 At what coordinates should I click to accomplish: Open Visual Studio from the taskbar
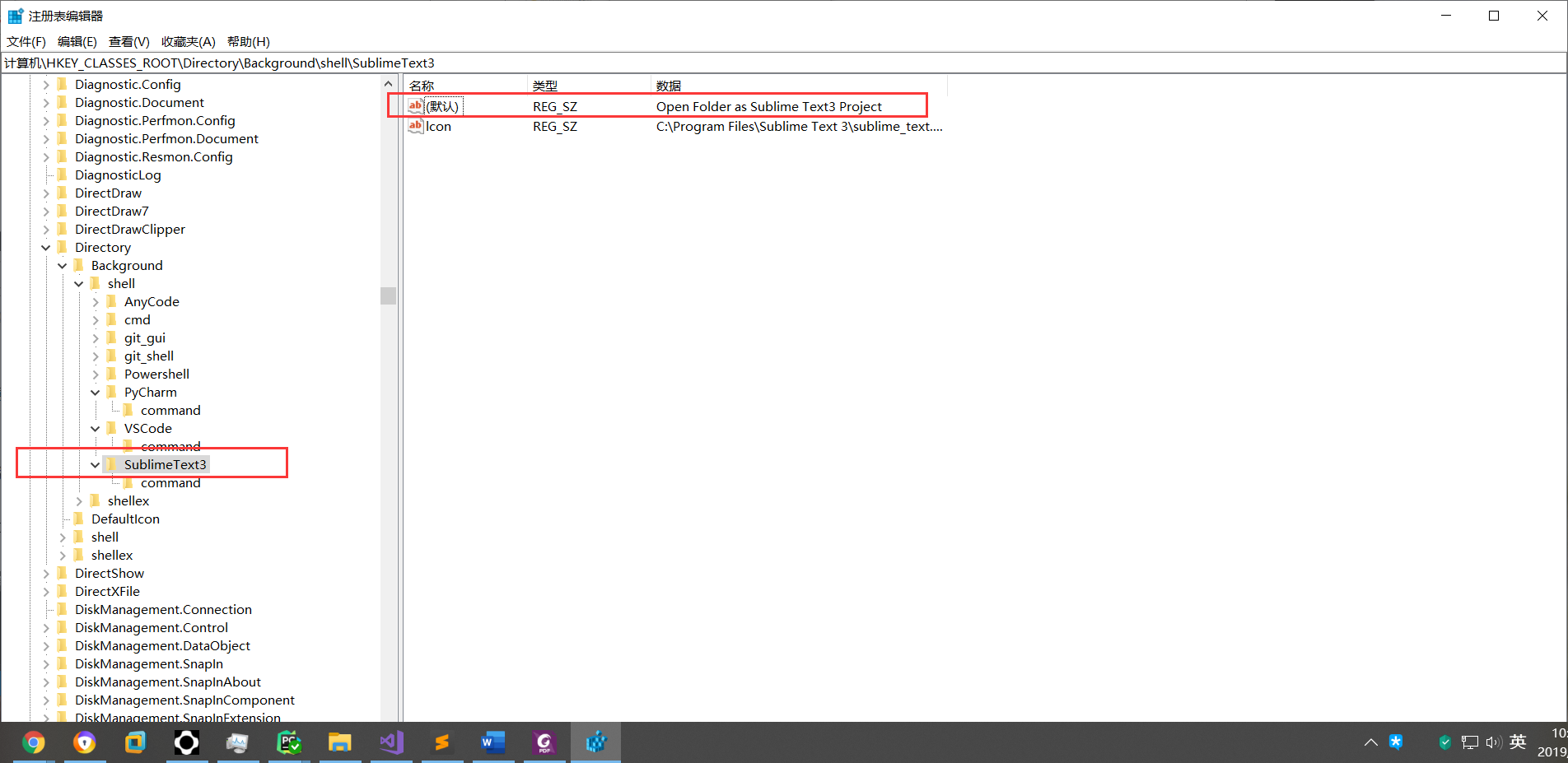(x=391, y=743)
